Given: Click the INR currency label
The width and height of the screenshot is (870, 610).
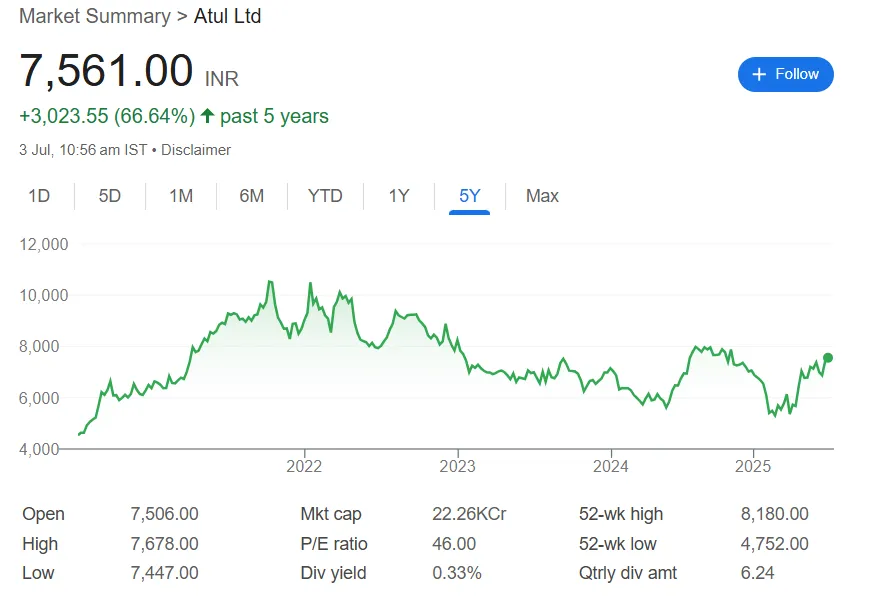Looking at the screenshot, I should (222, 79).
